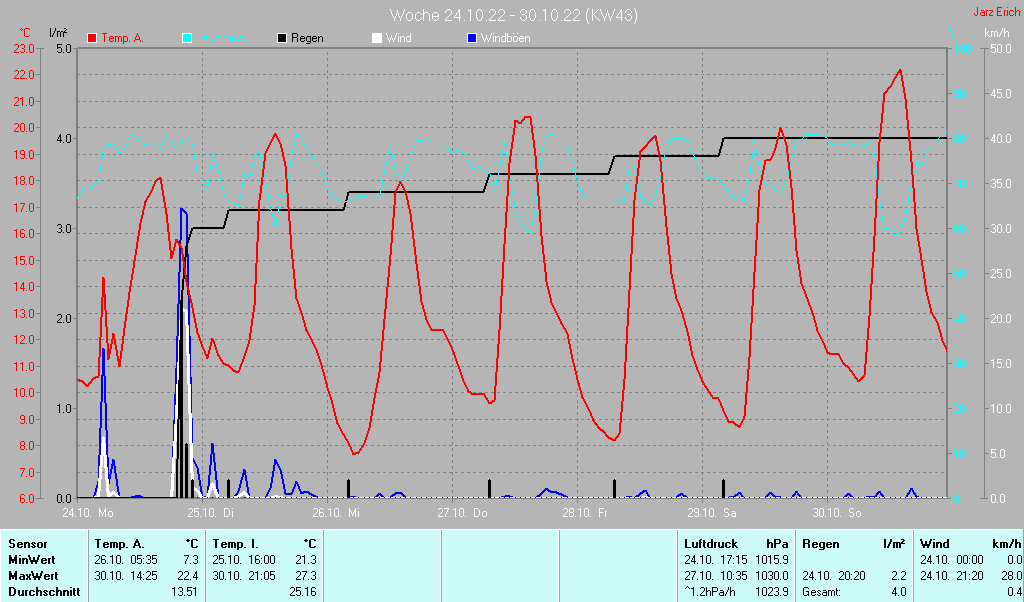Screen dimensions: 1024x602
Task: Click the 24.10. Mo date on the axis
Action: [x=88, y=513]
